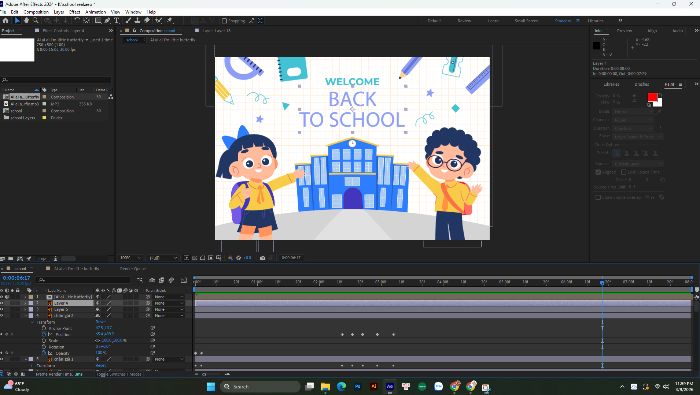The width and height of the screenshot is (700, 395).
Task: Open the viewer resolution Full dropdown
Action: [163, 258]
